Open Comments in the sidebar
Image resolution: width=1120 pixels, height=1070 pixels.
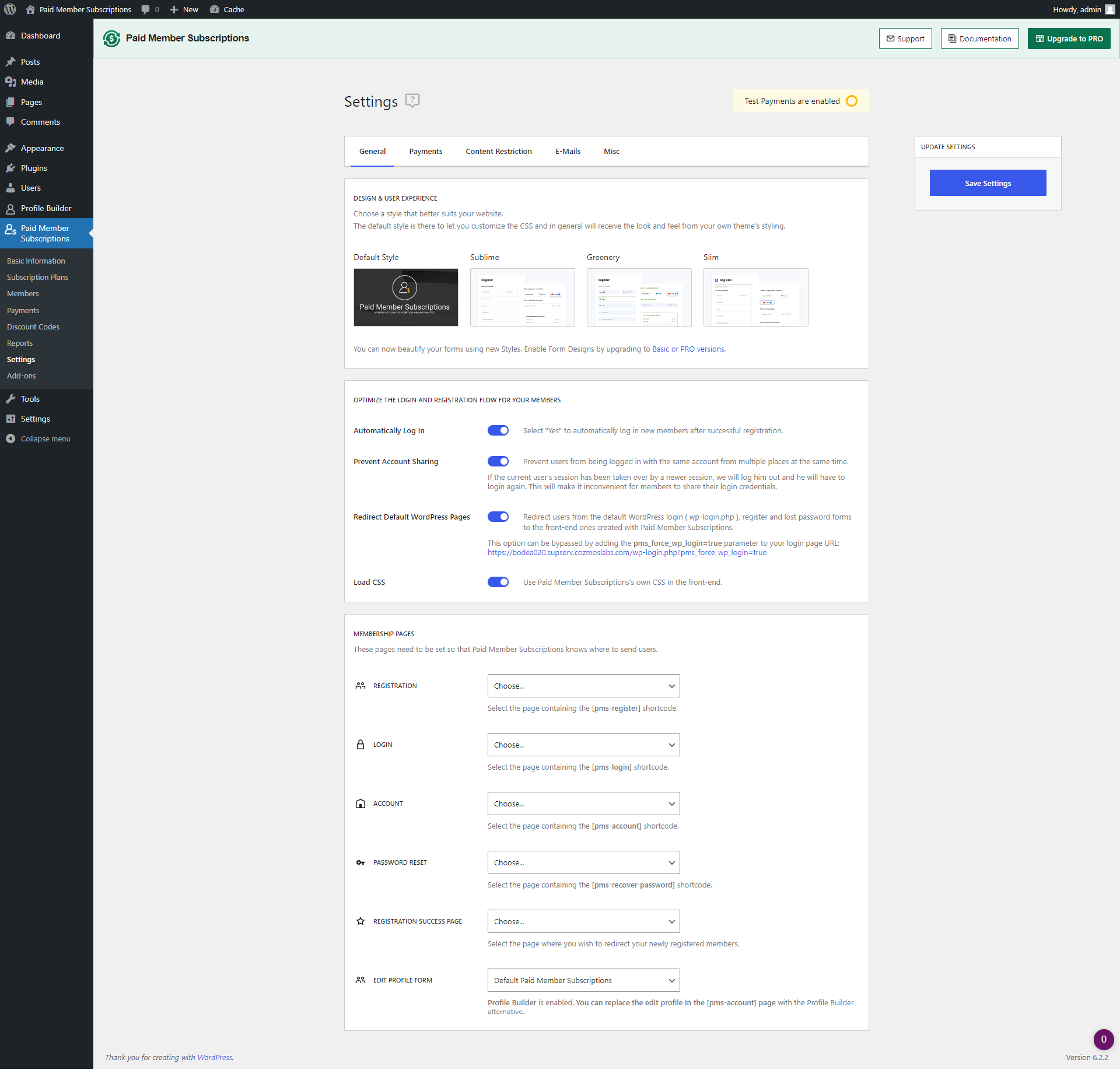pos(40,122)
